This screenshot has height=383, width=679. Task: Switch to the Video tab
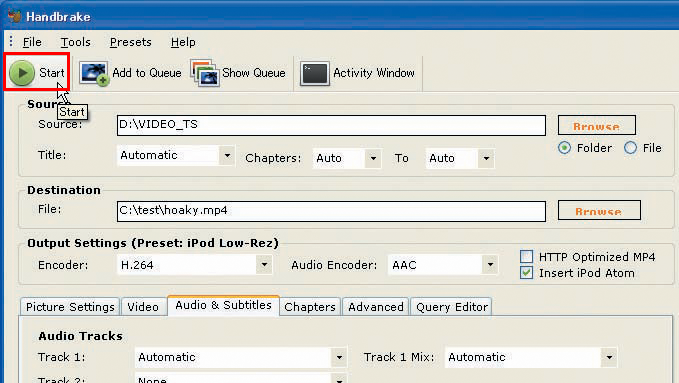point(143,307)
